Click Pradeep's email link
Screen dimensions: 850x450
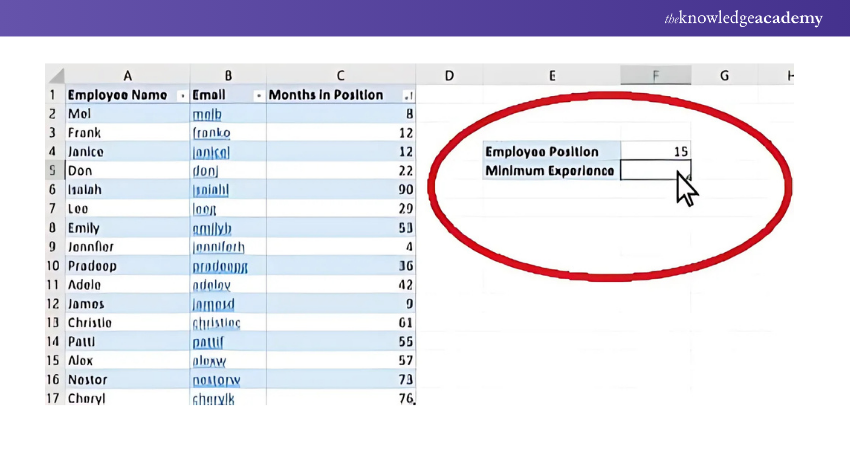point(220,266)
